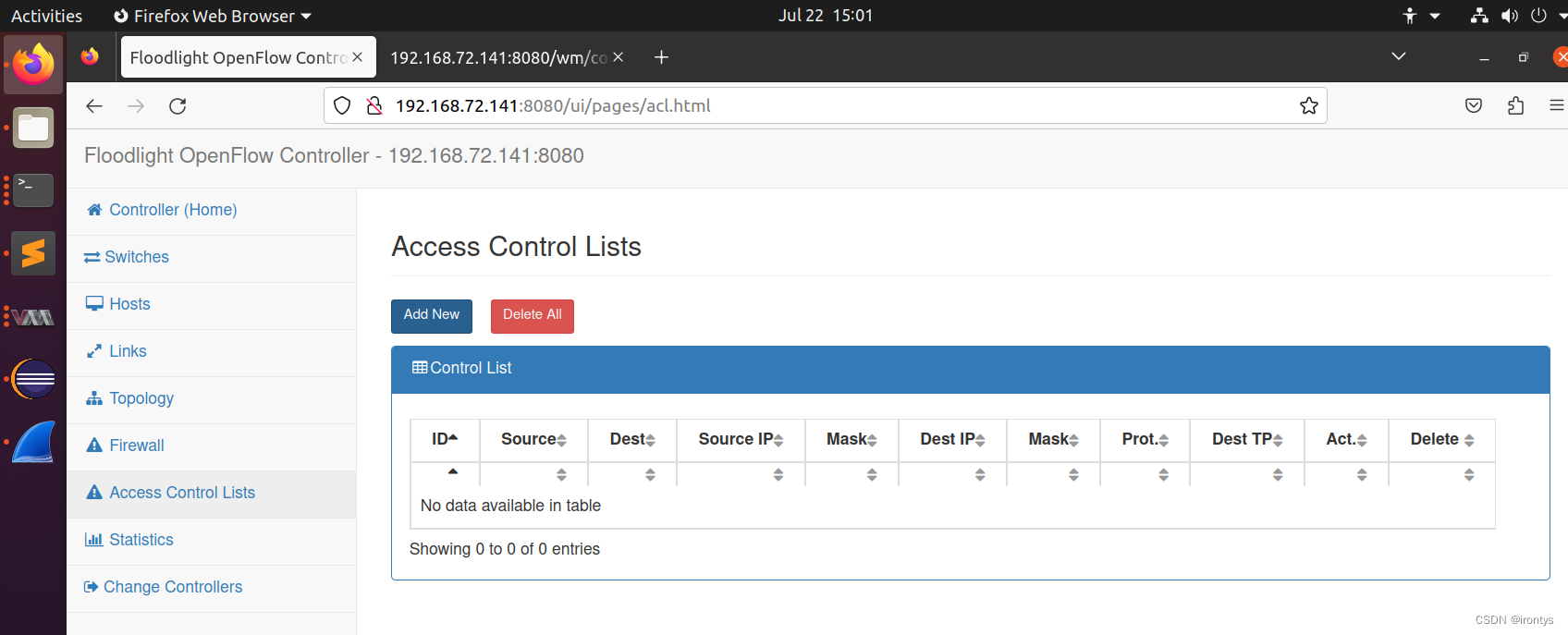This screenshot has width=1568, height=635.
Task: Launch Eclipse from the dock
Action: click(33, 379)
